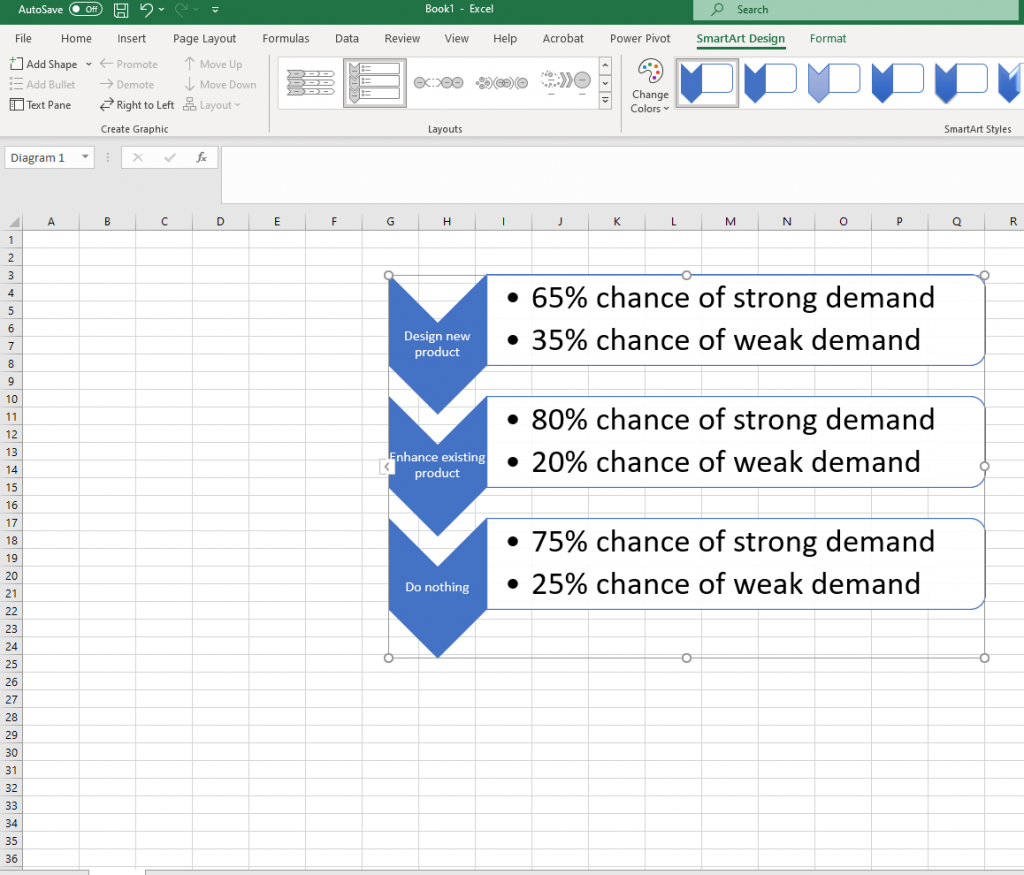Click the Add Shape button
The width and height of the screenshot is (1024, 875).
click(x=44, y=64)
